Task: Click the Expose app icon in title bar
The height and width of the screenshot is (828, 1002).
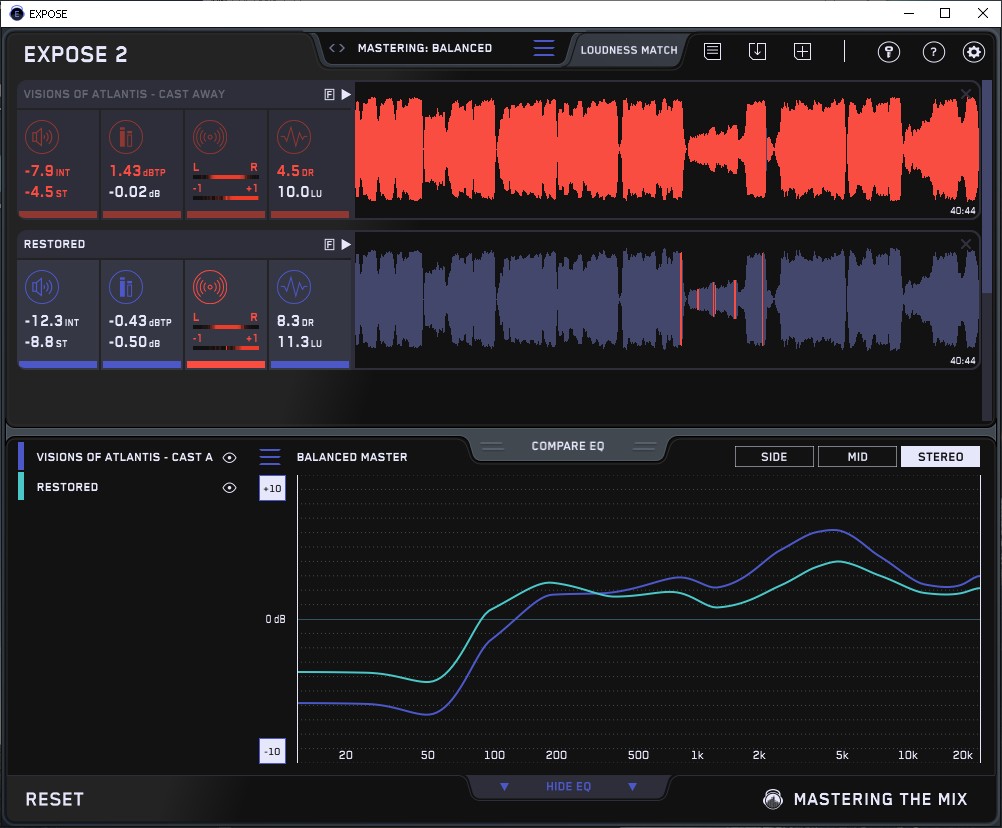Action: [x=17, y=13]
